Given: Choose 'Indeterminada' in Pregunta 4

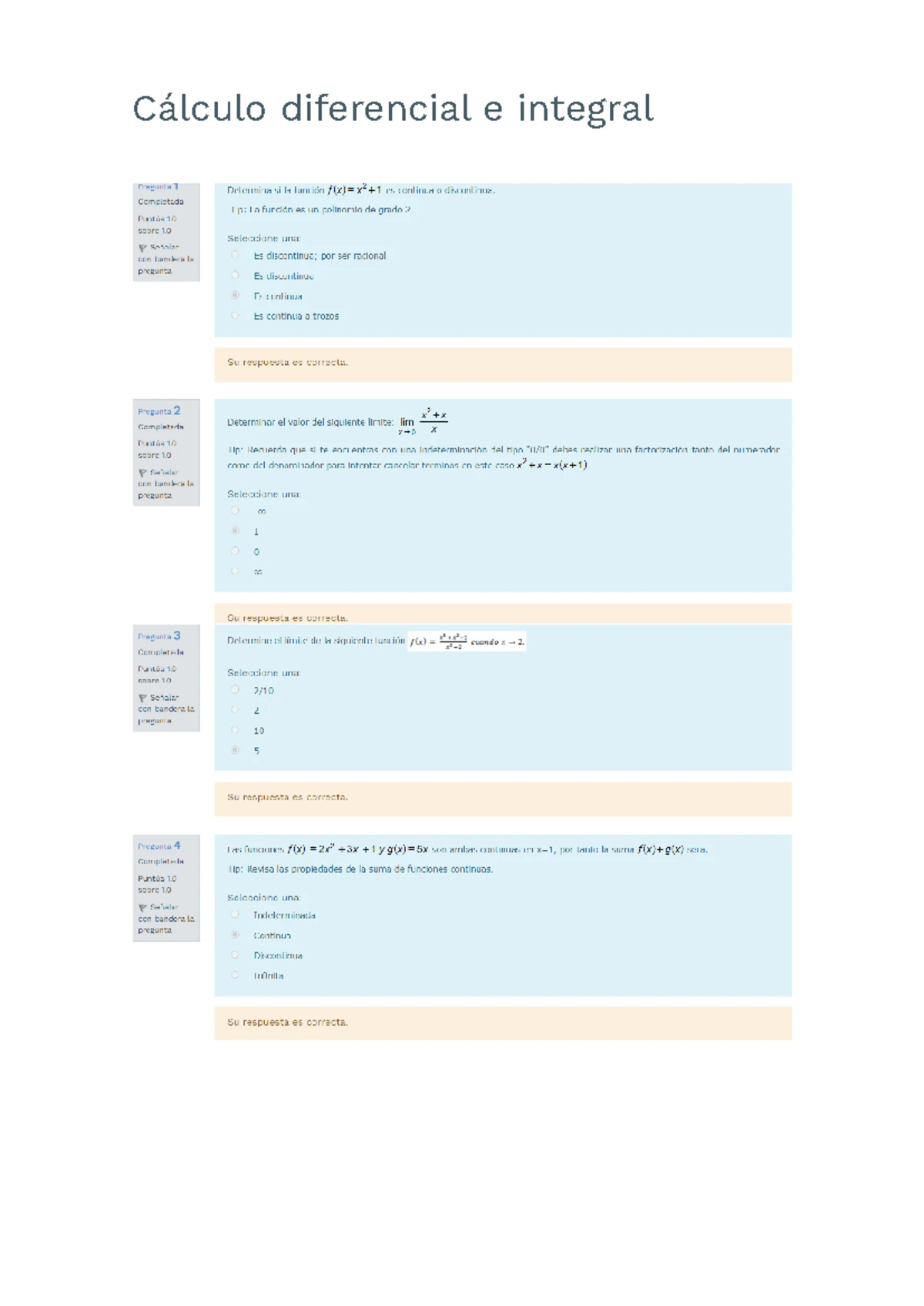Looking at the screenshot, I should 236,915.
